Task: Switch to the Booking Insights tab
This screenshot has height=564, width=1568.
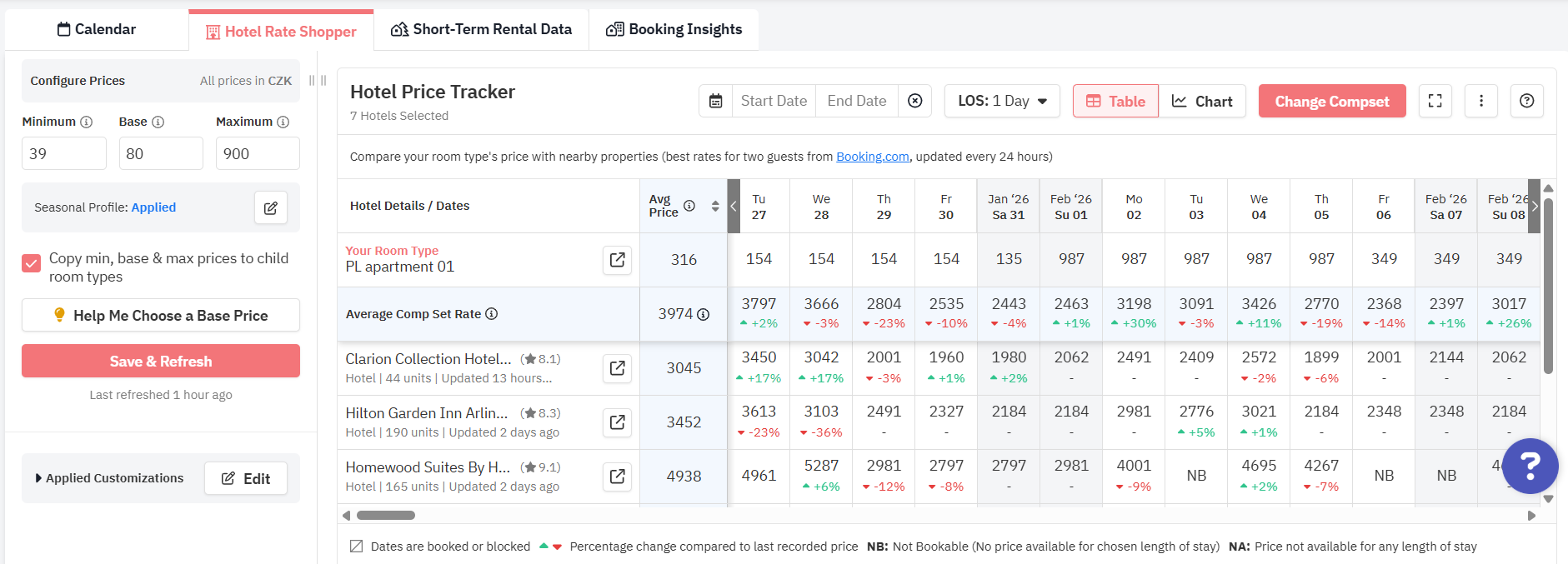Action: pos(674,30)
